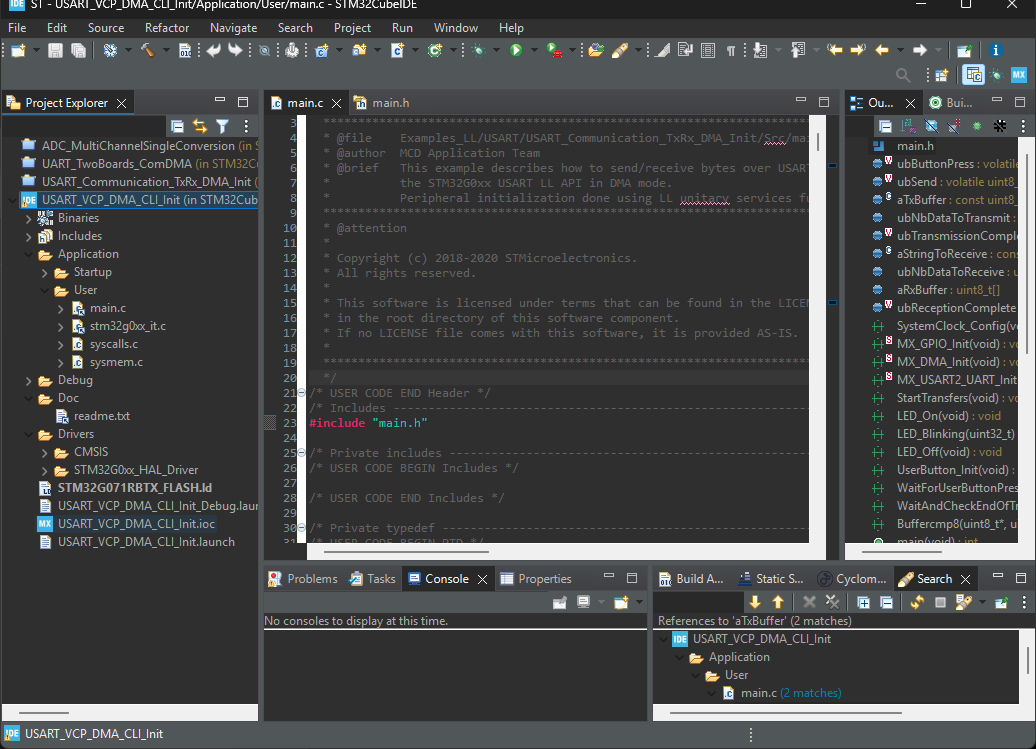Viewport: 1036px width, 749px height.
Task: Collapse all items in Project Explorer
Action: [177, 126]
